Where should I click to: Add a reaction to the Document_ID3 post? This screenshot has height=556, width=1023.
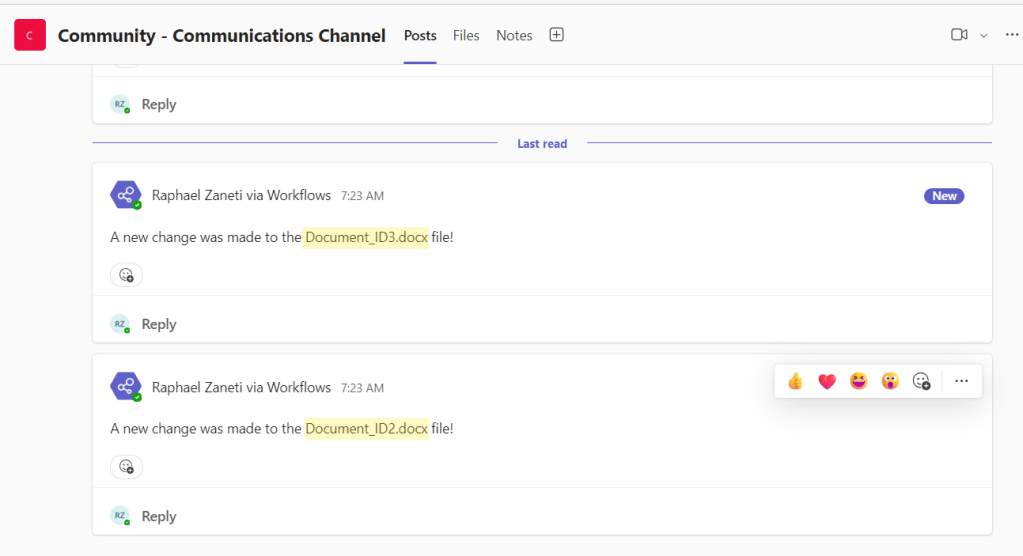127,275
